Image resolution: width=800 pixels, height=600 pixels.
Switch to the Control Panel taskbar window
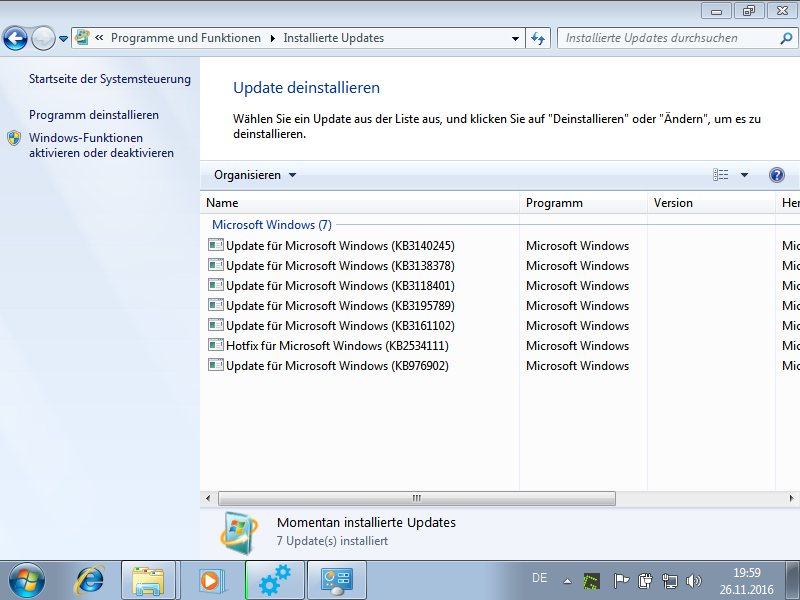pyautogui.click(x=337, y=581)
